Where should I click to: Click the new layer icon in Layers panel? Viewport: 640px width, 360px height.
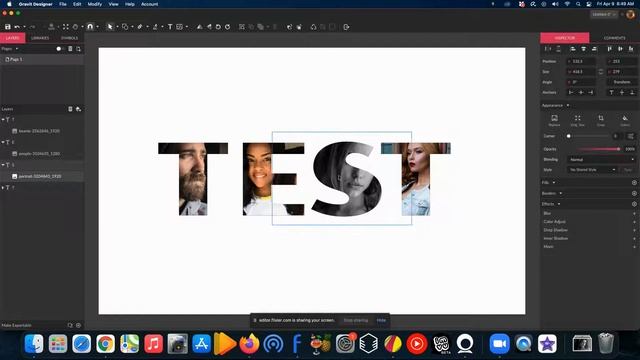(78, 109)
